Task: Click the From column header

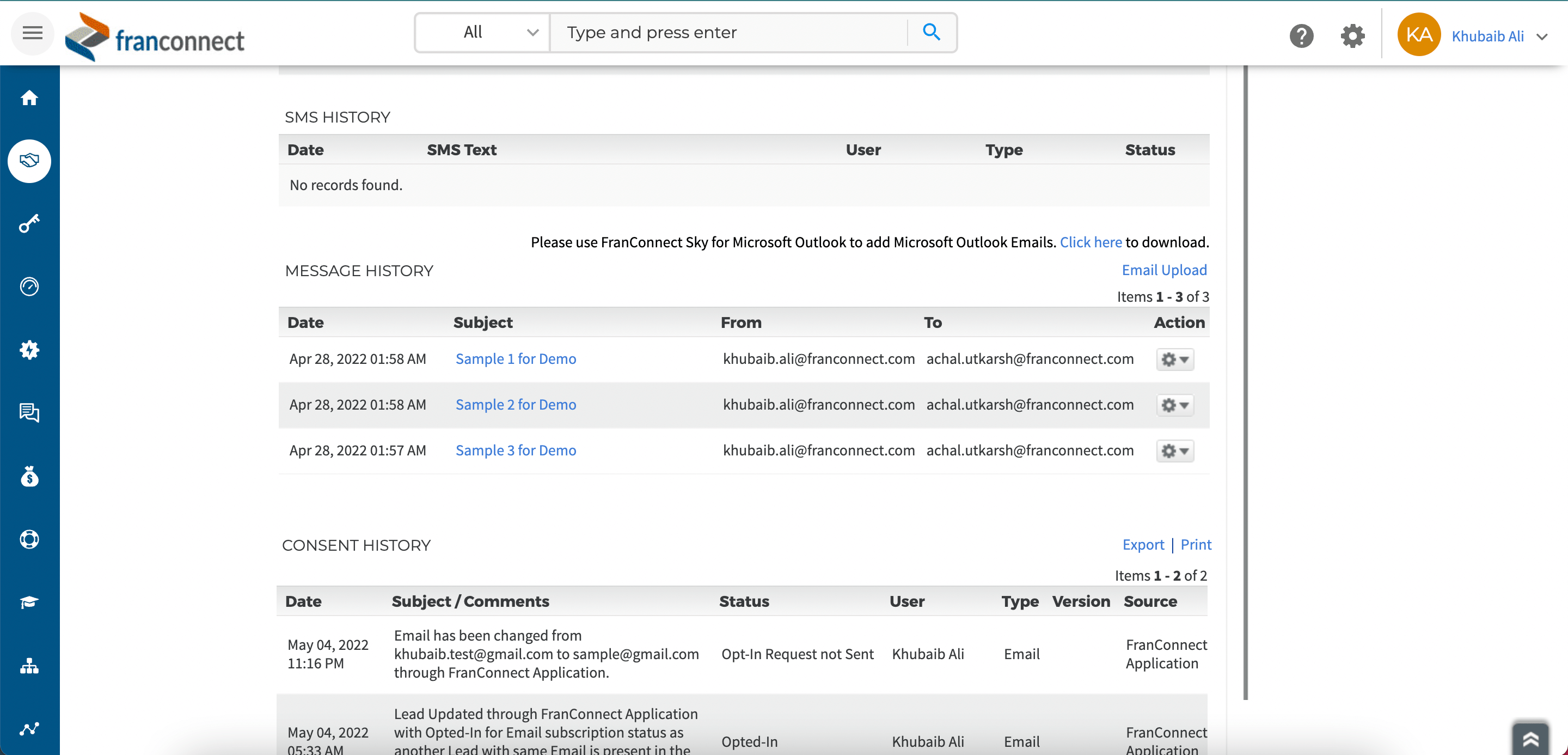Action: click(x=741, y=322)
